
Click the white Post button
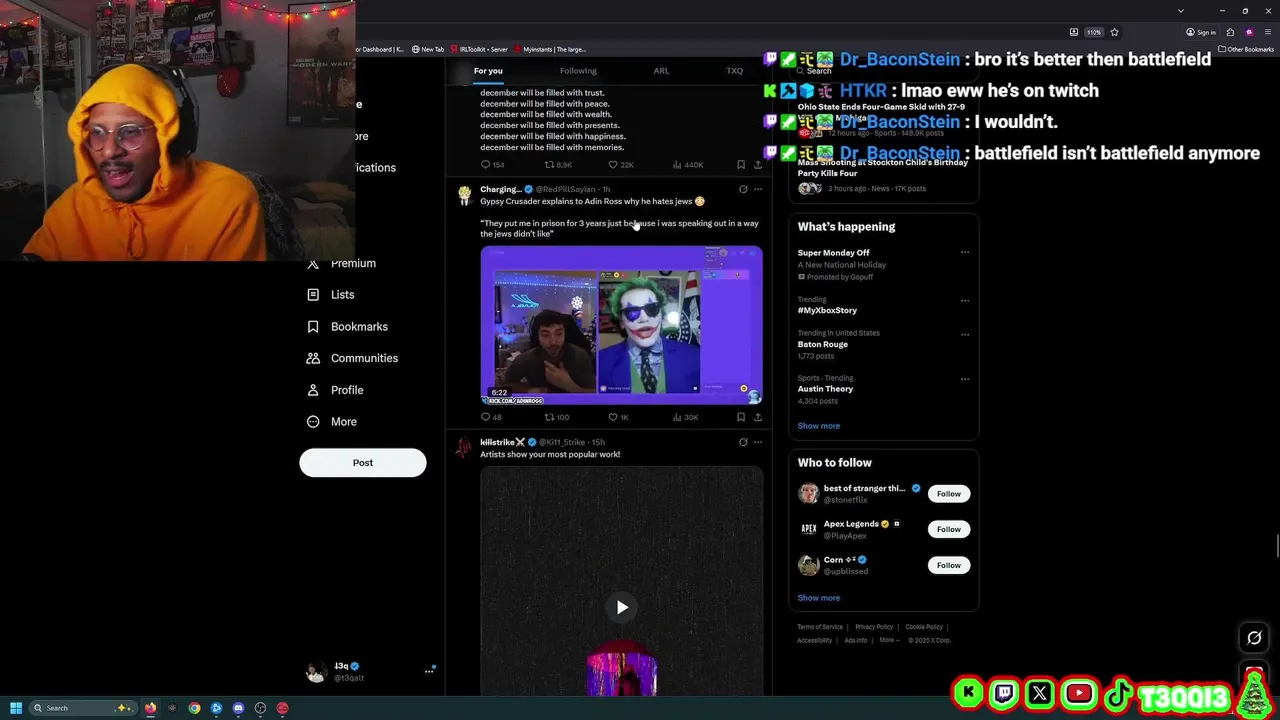click(363, 462)
